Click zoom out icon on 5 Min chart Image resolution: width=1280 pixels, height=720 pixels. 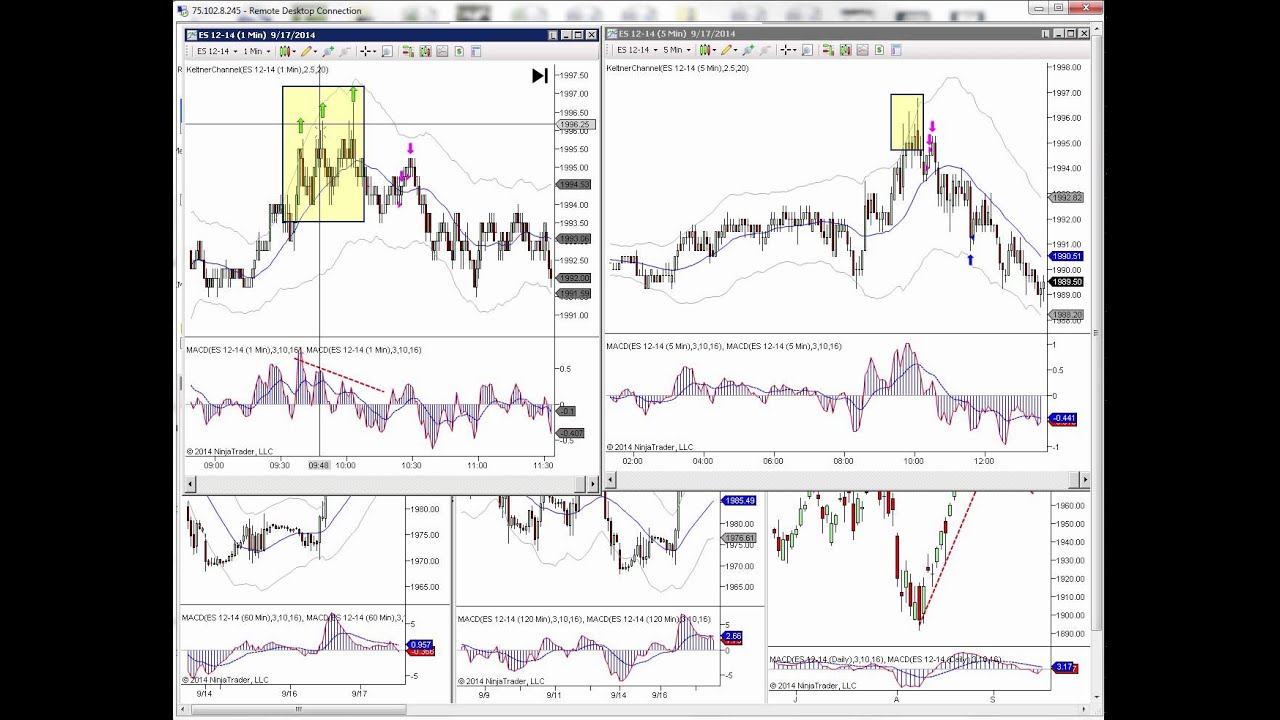[x=765, y=50]
